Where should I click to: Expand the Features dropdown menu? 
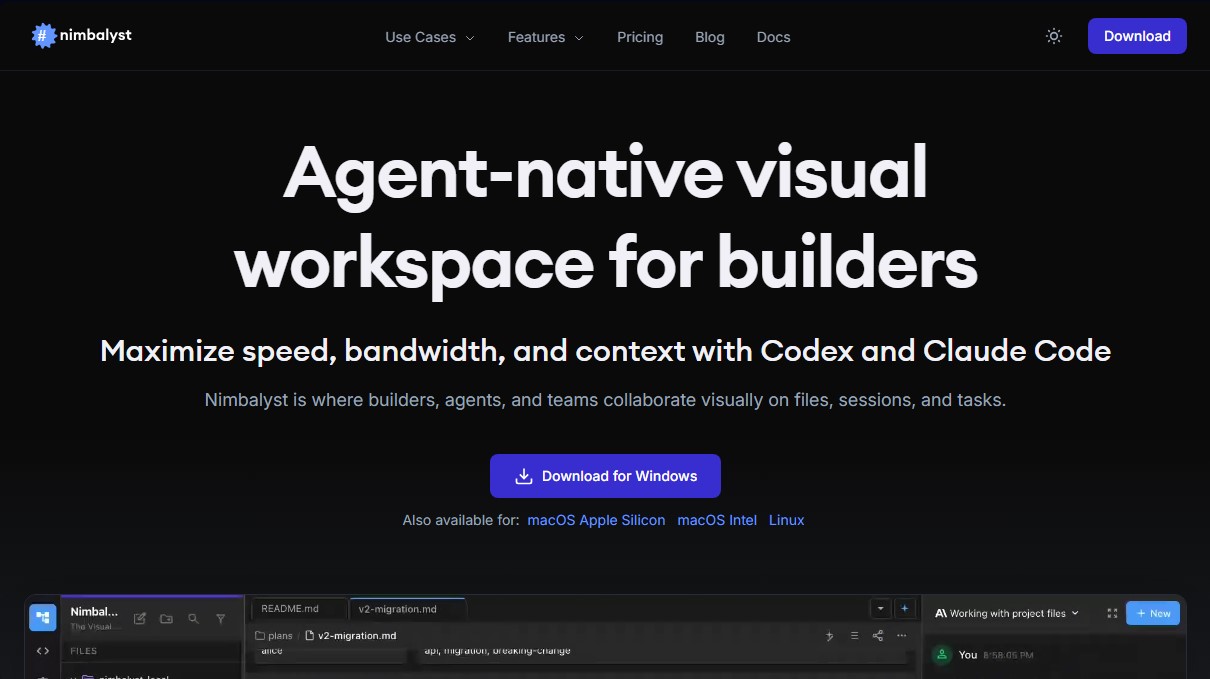pyautogui.click(x=545, y=37)
